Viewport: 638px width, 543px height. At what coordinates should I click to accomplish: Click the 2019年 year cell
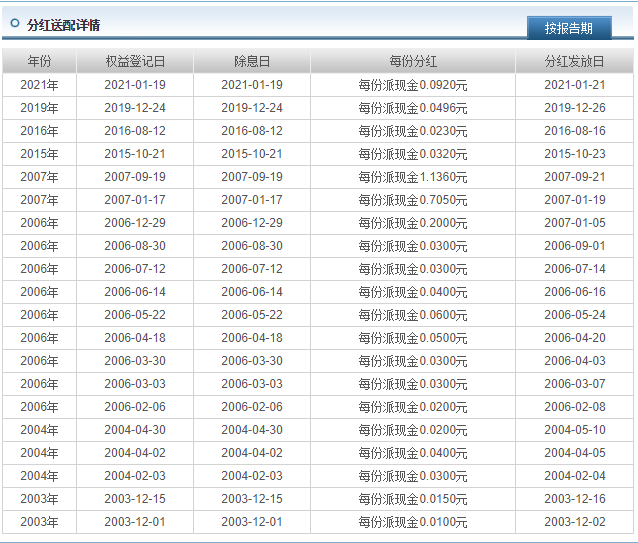pos(39,108)
